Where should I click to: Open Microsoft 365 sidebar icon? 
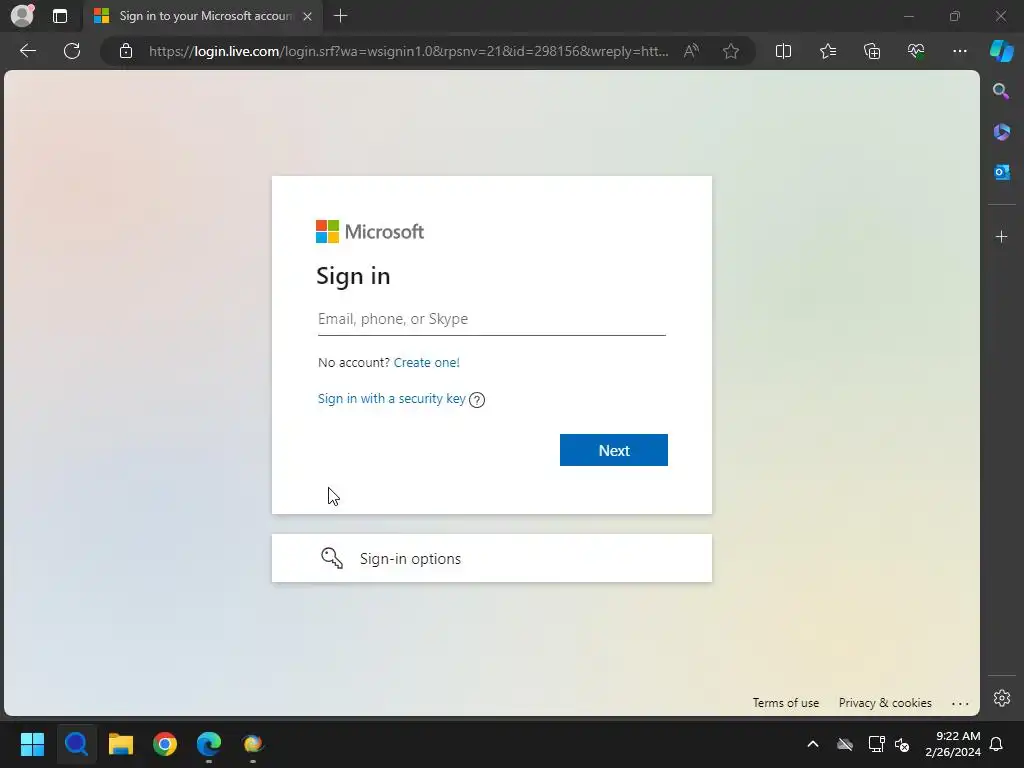click(1002, 132)
